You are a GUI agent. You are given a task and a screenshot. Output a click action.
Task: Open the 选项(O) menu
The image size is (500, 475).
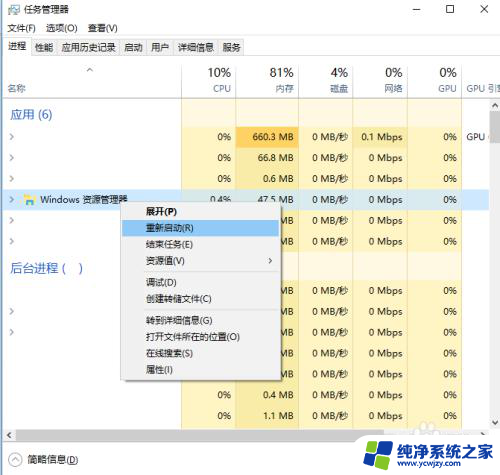(62, 28)
